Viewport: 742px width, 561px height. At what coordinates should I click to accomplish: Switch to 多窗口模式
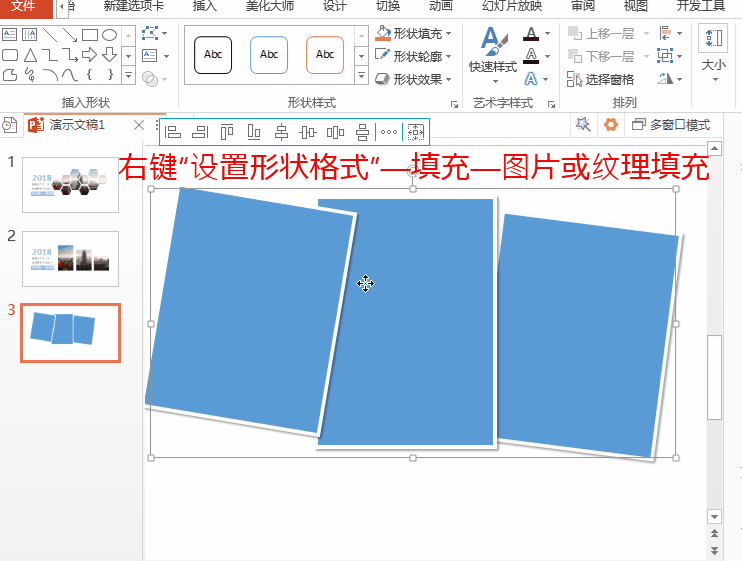point(671,125)
